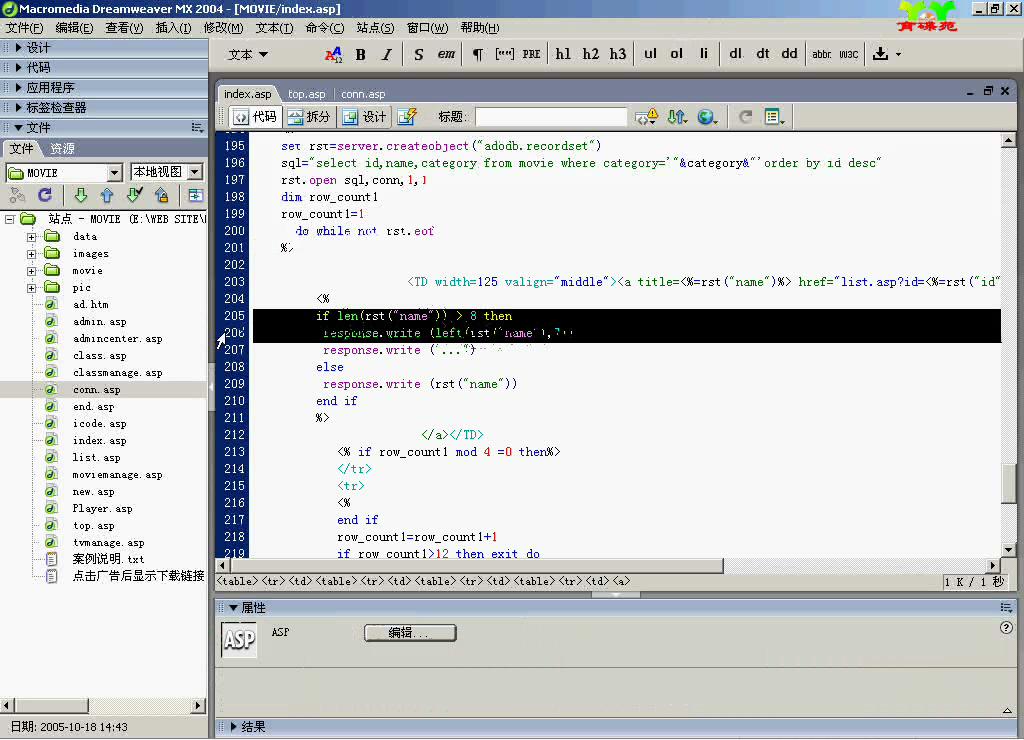Insert a heading 2 with h2
The image size is (1024, 740).
[x=590, y=54]
